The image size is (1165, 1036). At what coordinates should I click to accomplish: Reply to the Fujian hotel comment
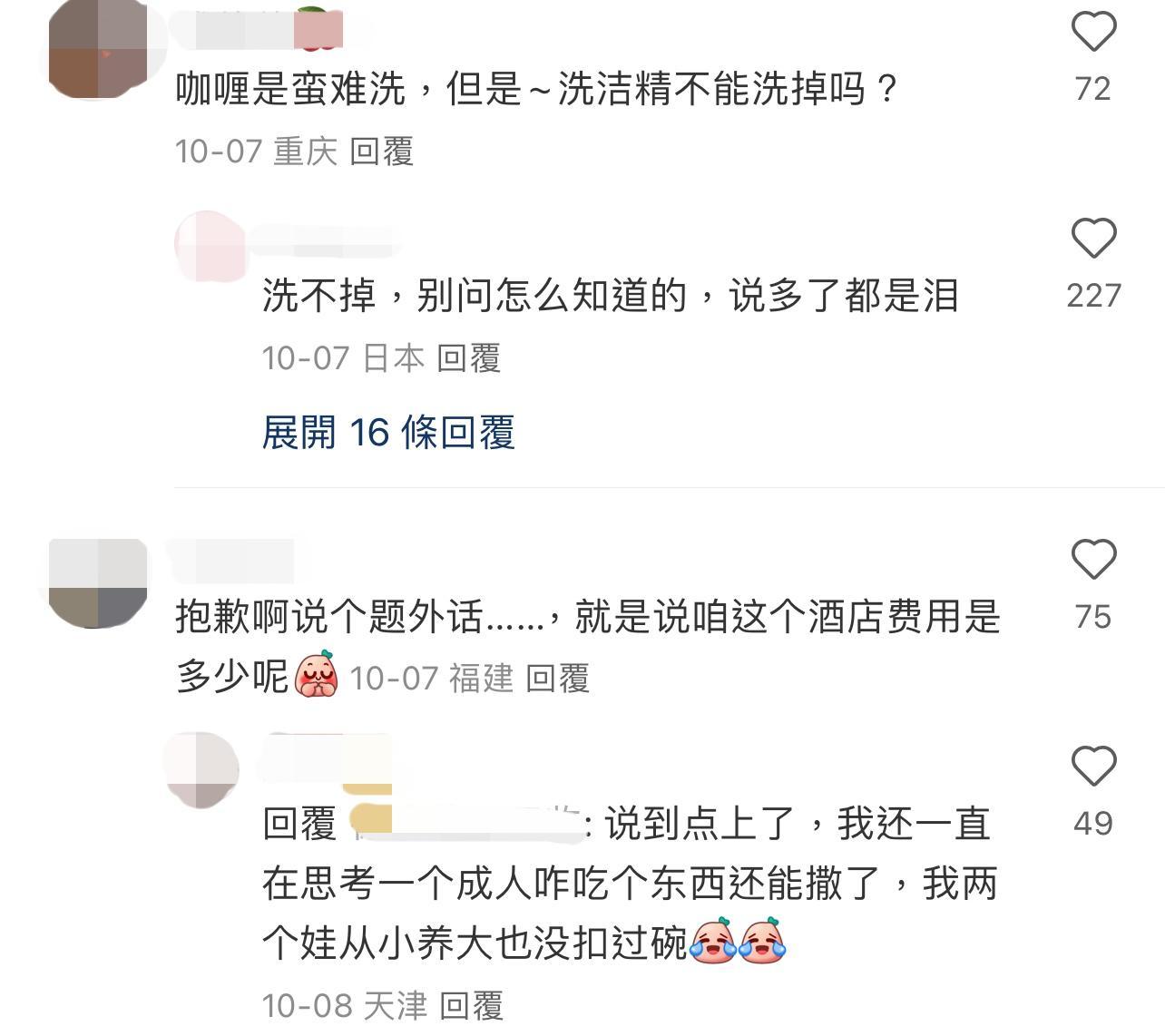pos(558,679)
